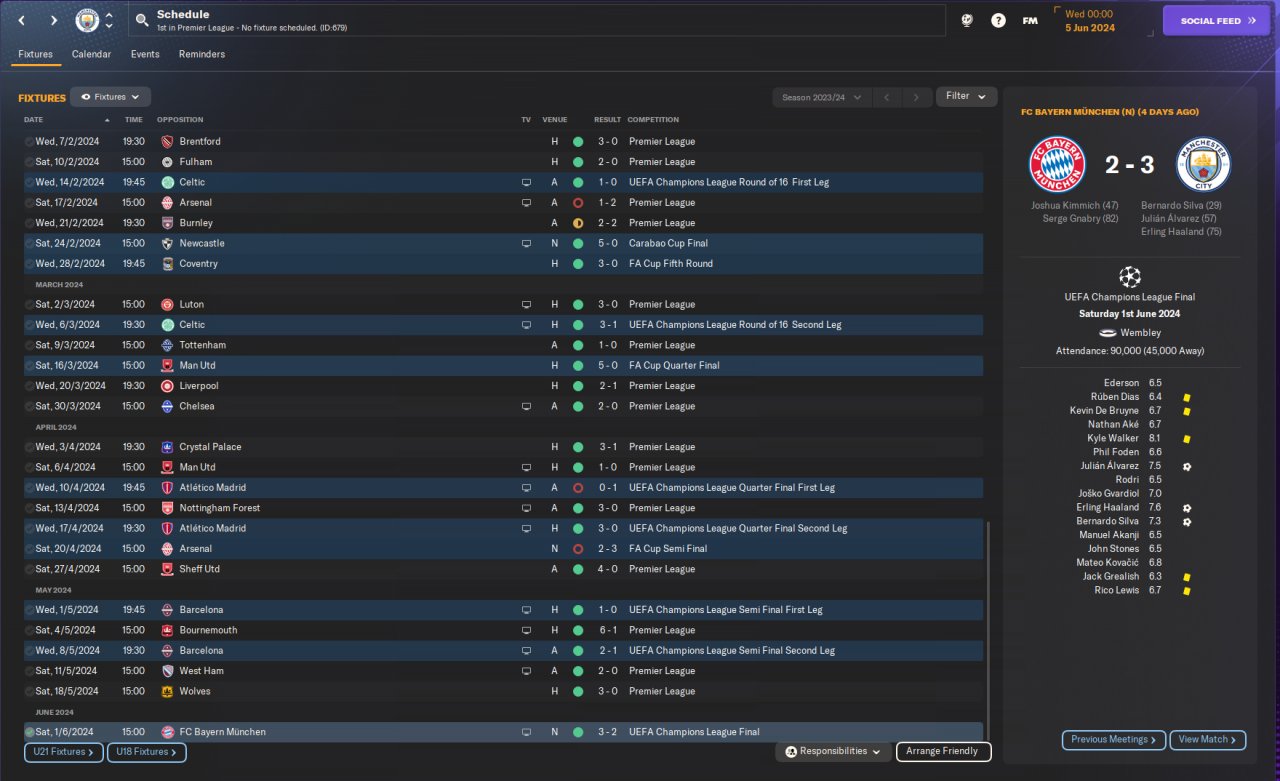
Task: Click the fixtures list vertical scrollbar
Action: pos(986,632)
